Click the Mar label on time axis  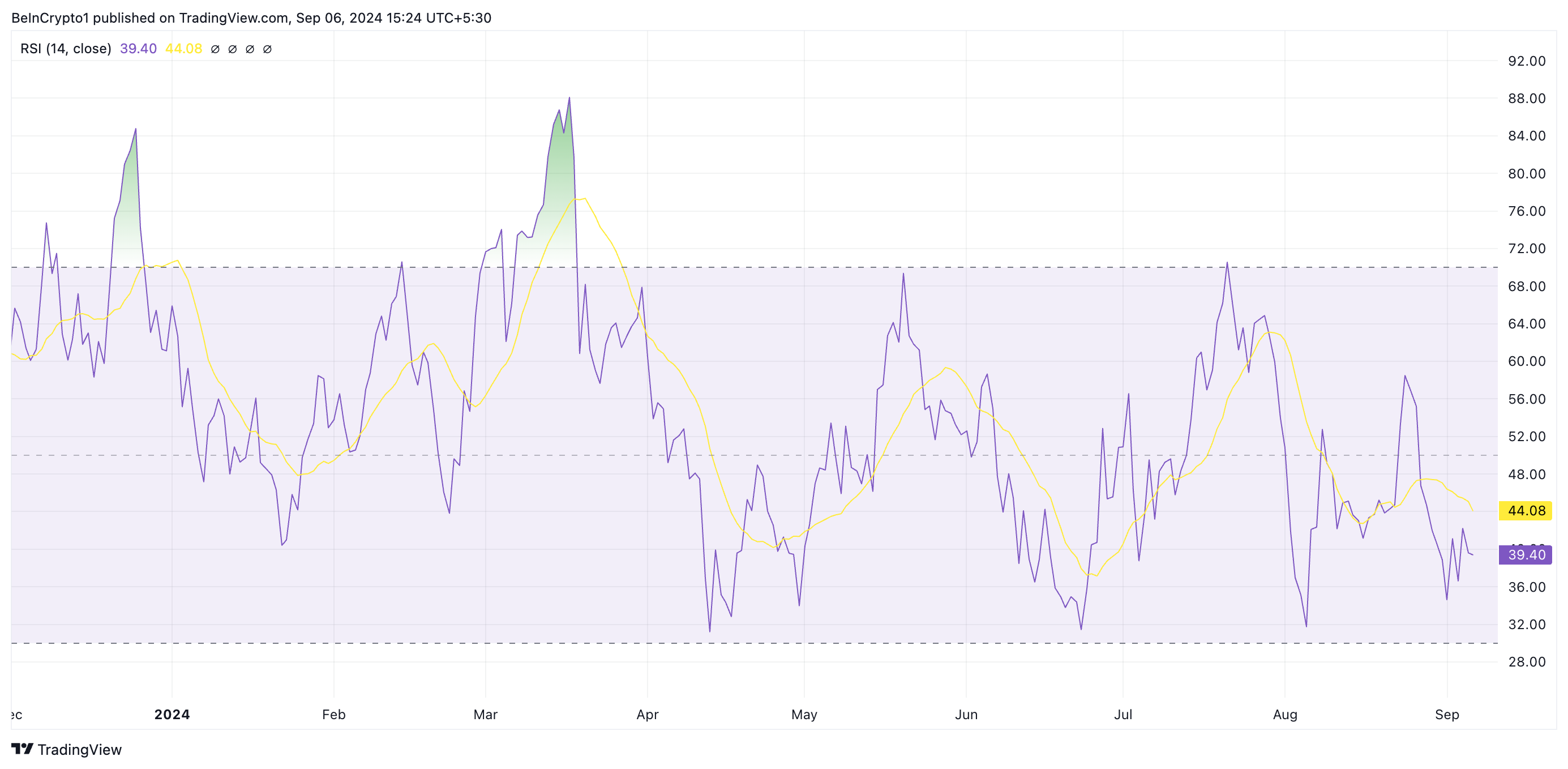pyautogui.click(x=485, y=714)
